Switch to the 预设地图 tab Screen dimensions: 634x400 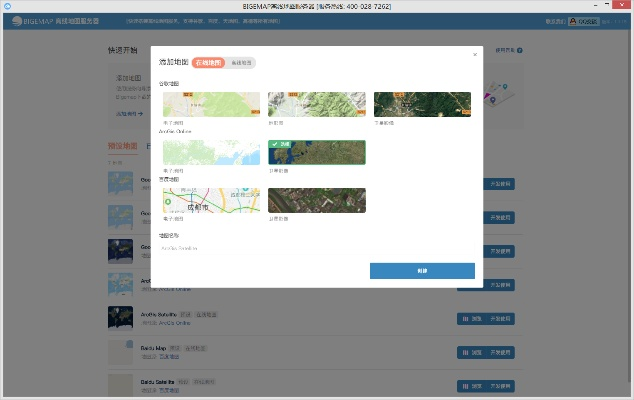click(123, 146)
